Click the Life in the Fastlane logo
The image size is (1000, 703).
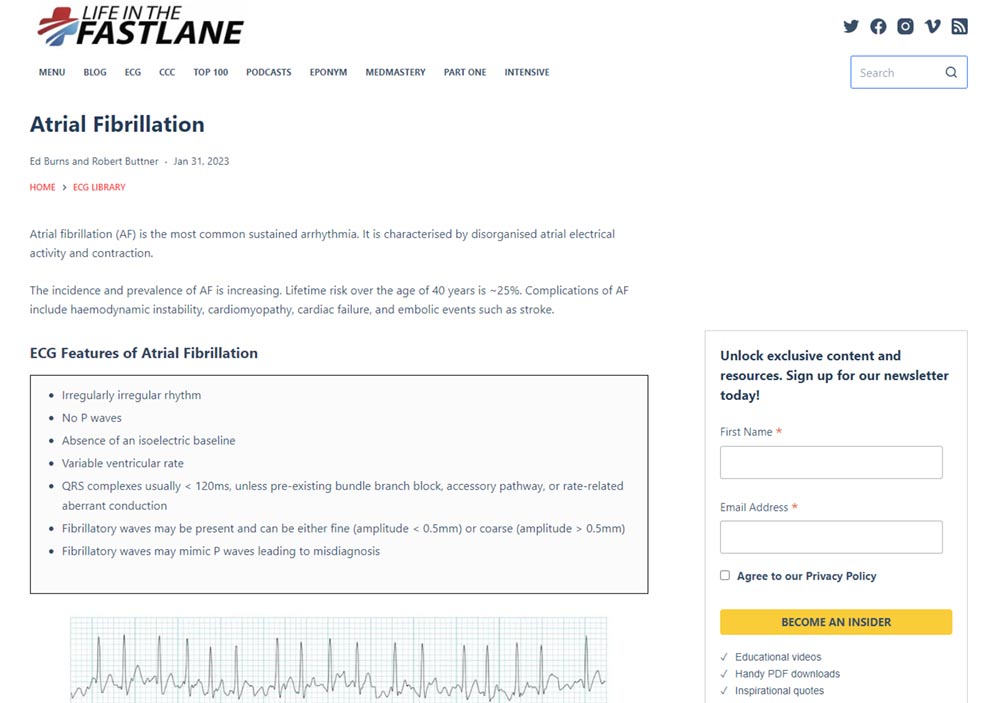coord(140,27)
